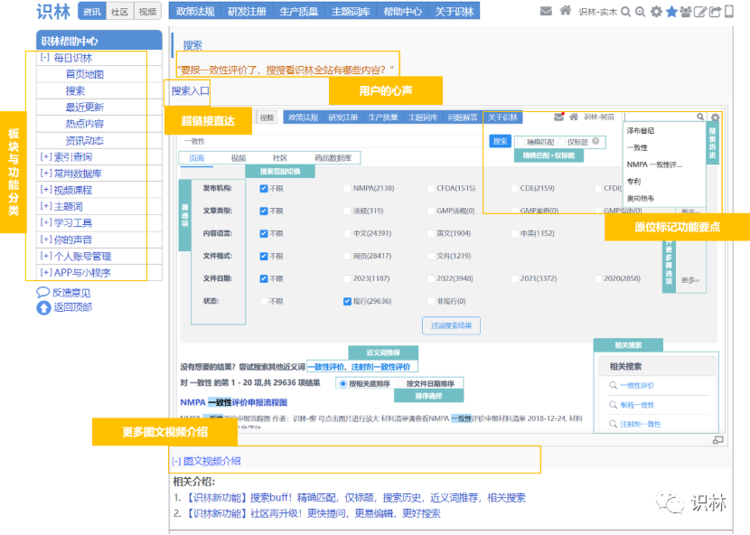Switch to the 社区 tab beside the logo

(120, 11)
